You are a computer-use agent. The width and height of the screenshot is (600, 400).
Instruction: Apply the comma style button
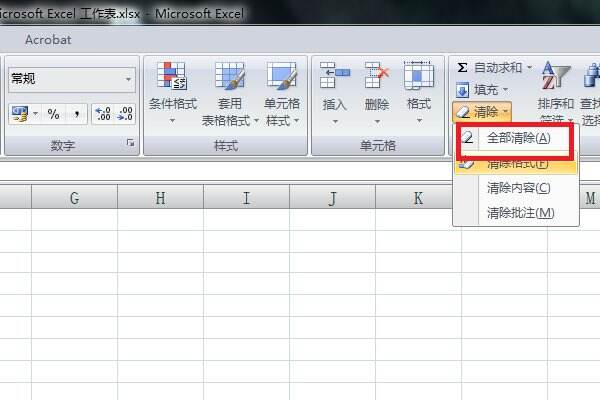(x=77, y=114)
